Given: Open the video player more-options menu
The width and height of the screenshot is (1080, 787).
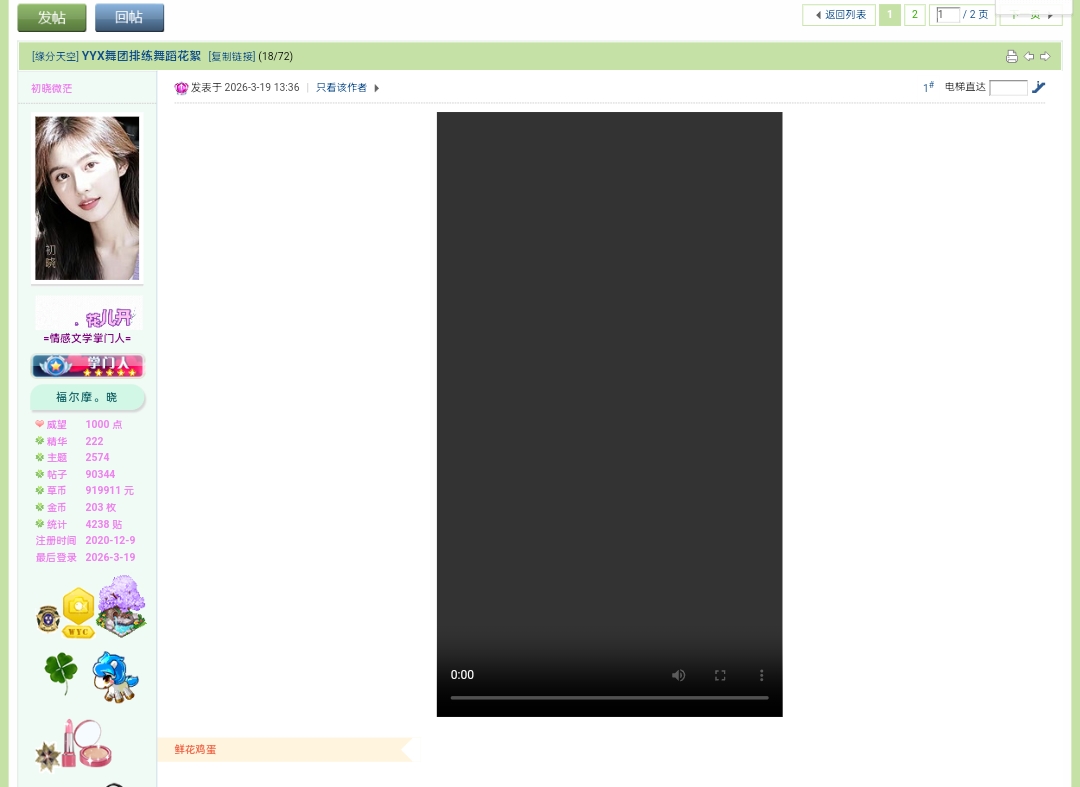Looking at the screenshot, I should tap(761, 675).
